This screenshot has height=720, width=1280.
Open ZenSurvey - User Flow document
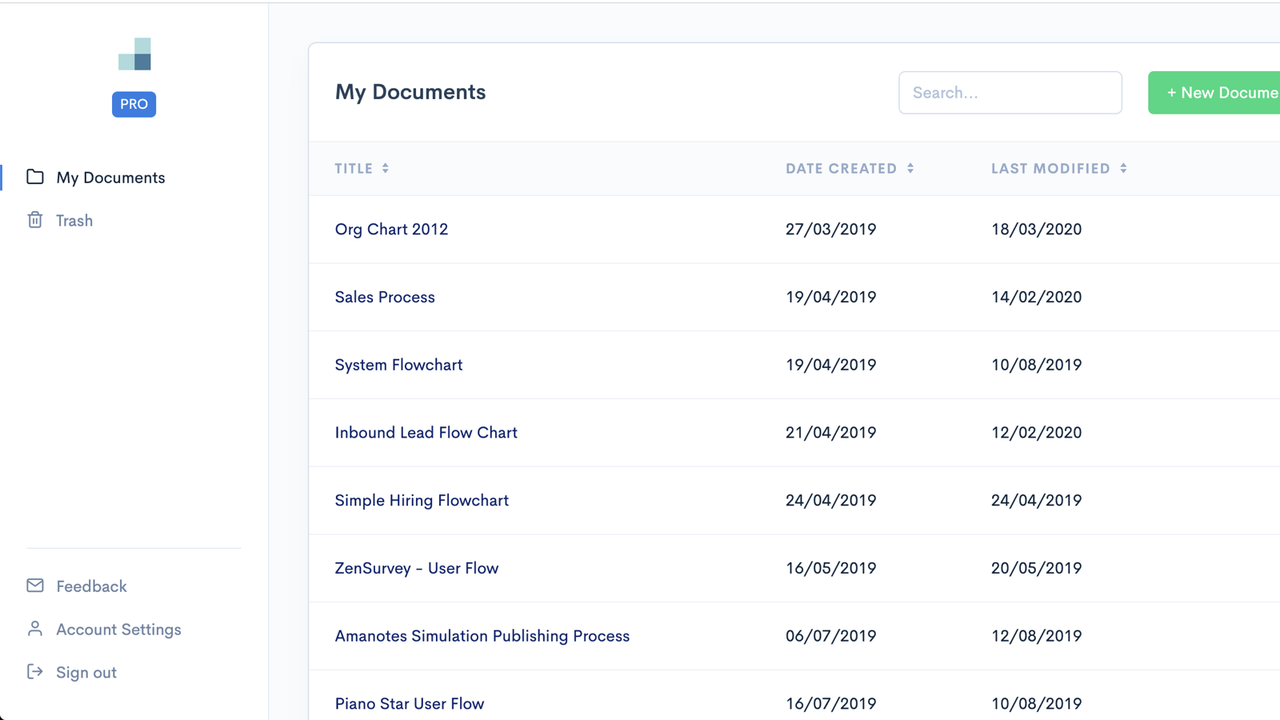pyautogui.click(x=416, y=568)
